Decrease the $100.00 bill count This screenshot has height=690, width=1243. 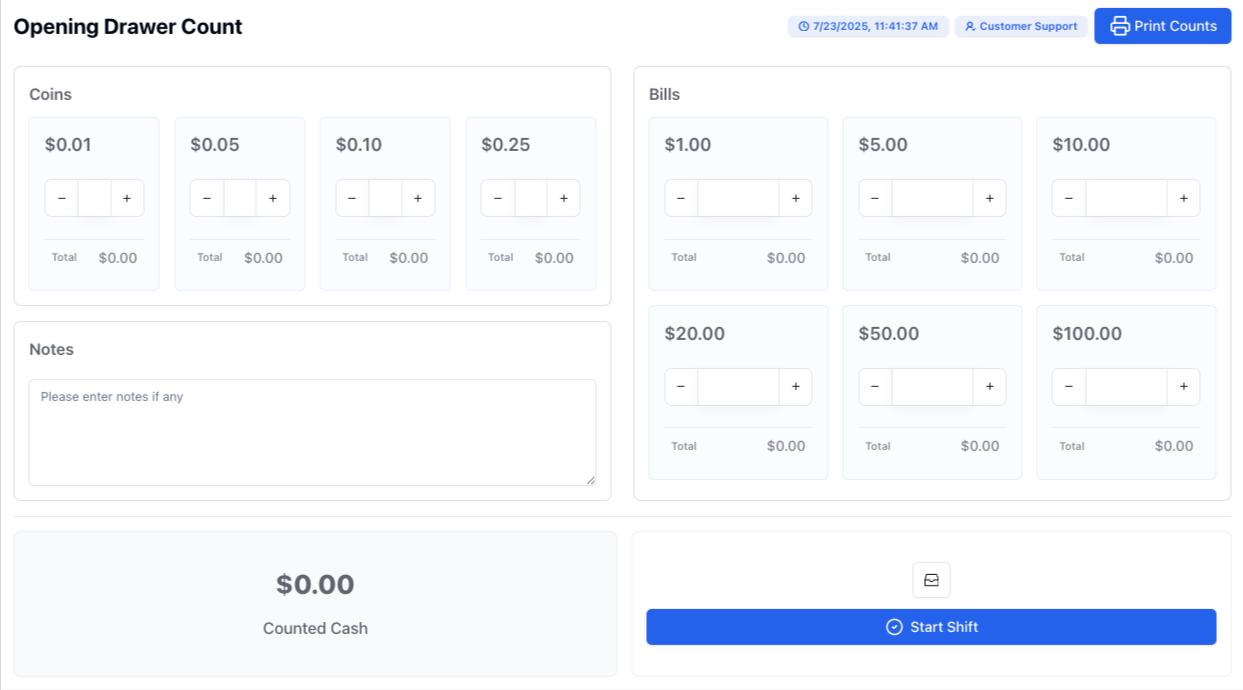pyautogui.click(x=1069, y=387)
